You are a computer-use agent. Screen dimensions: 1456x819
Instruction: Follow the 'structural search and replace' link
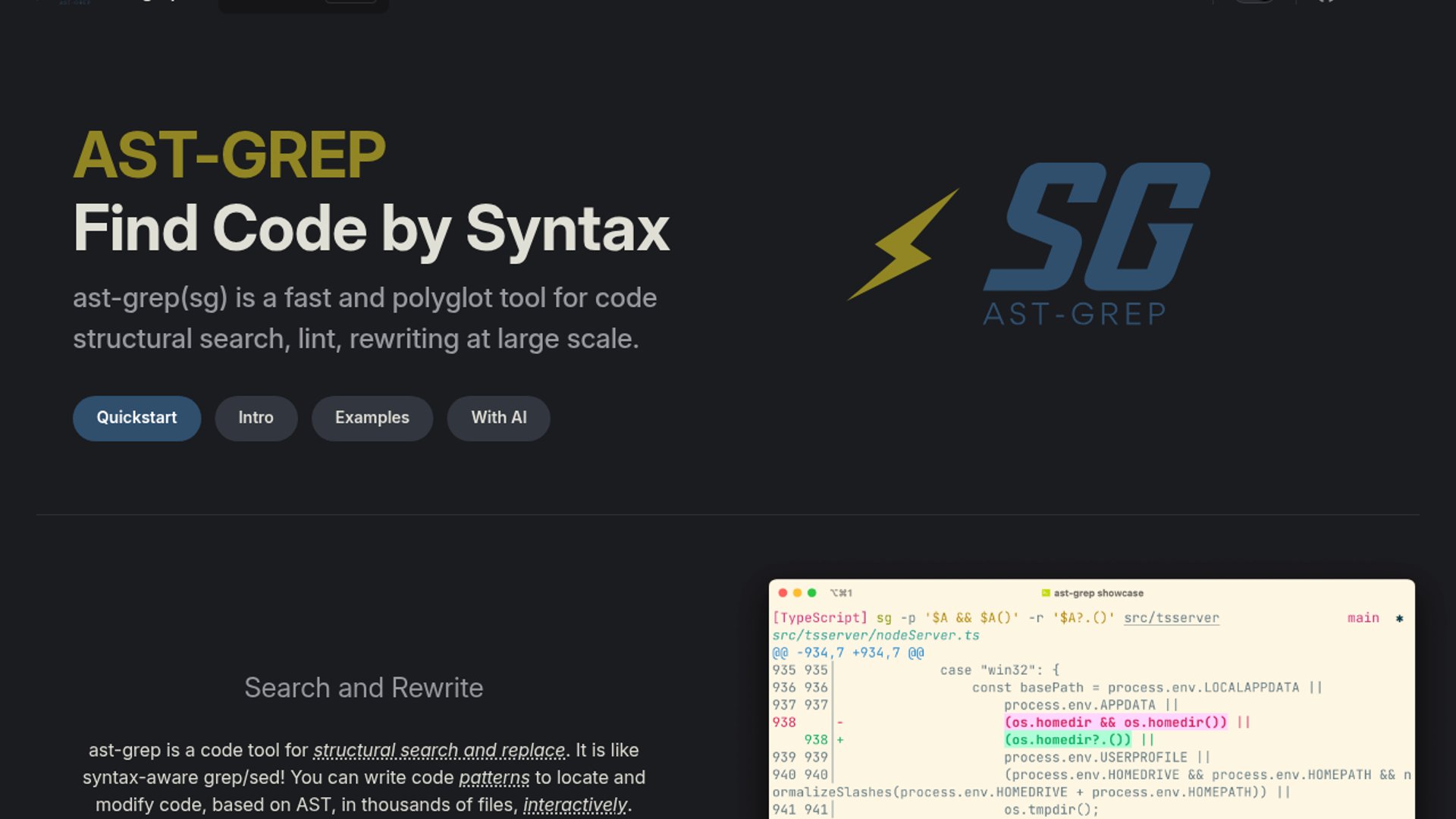pos(439,750)
